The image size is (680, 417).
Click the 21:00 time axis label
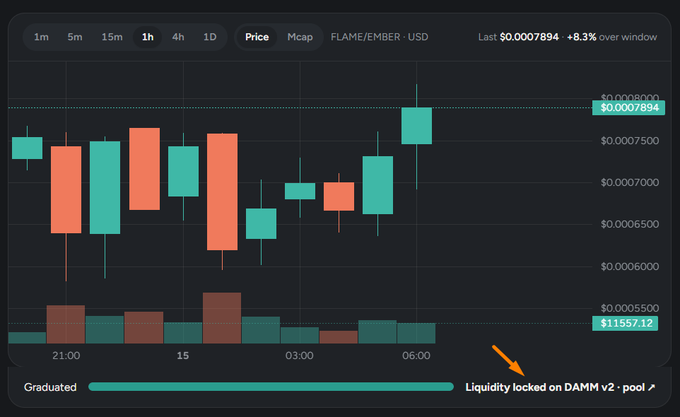[66, 355]
